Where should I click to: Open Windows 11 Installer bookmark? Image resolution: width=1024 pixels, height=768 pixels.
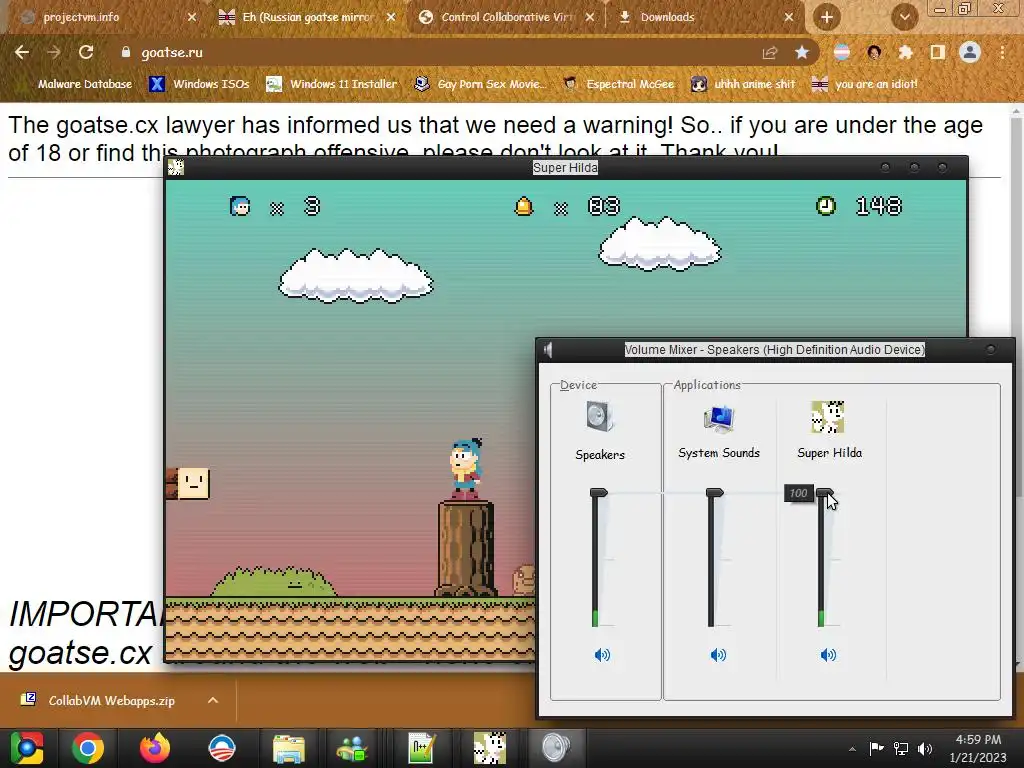pyautogui.click(x=332, y=84)
